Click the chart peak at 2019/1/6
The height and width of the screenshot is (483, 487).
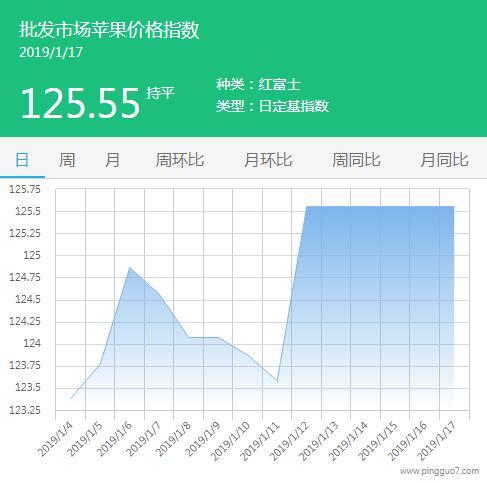[x=130, y=267]
